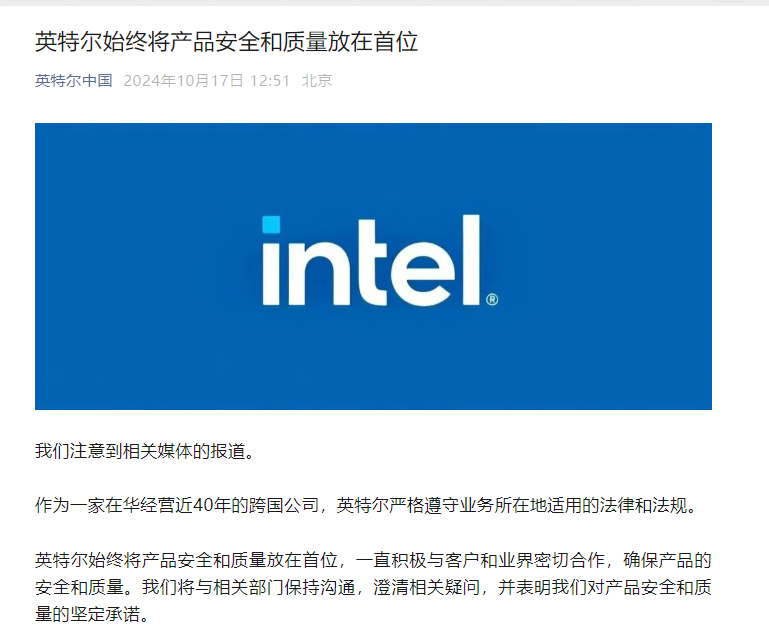Click the 北京 location label
The height and width of the screenshot is (631, 769).
316,81
